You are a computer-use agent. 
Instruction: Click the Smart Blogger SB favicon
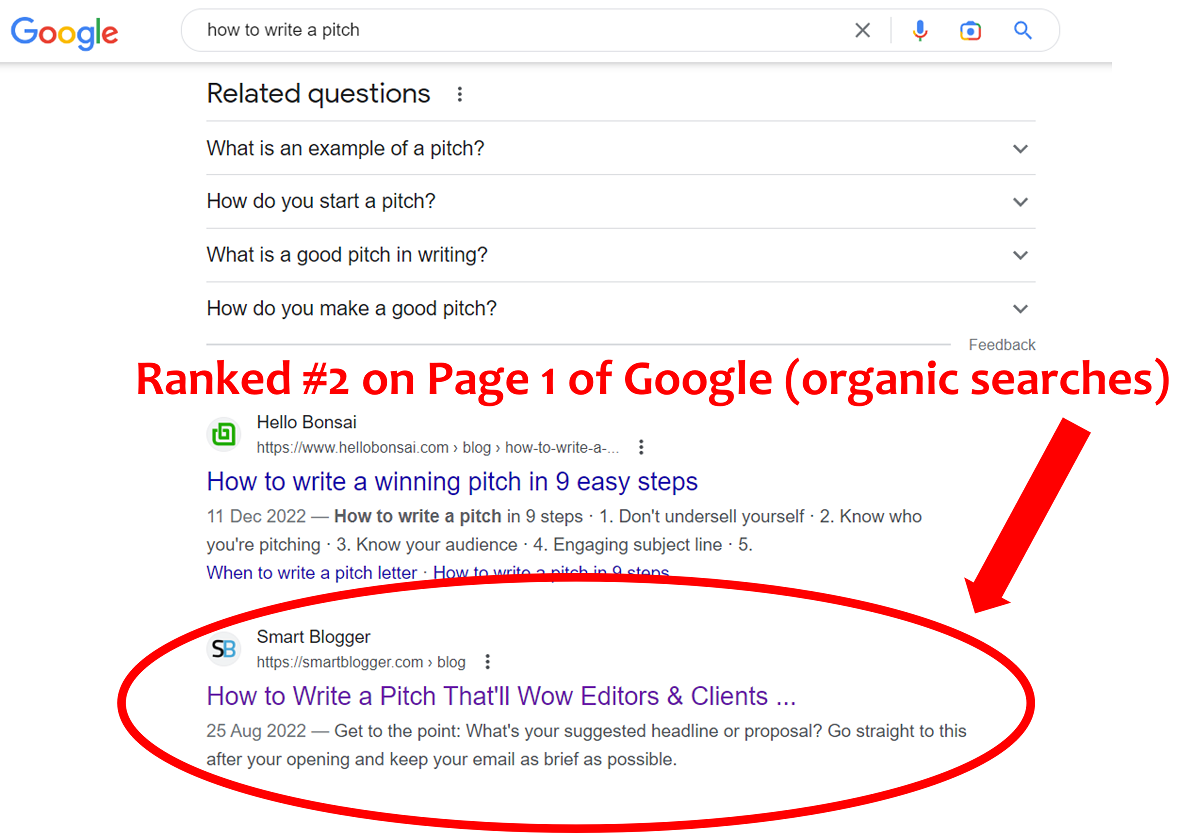point(224,650)
